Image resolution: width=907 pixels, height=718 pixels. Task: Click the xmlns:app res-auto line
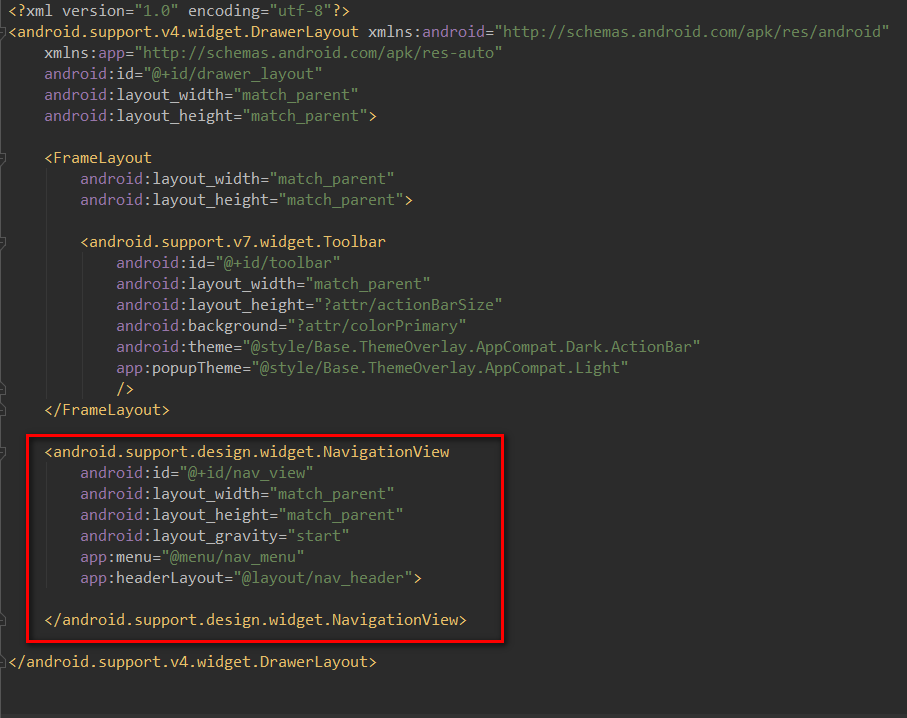(273, 53)
